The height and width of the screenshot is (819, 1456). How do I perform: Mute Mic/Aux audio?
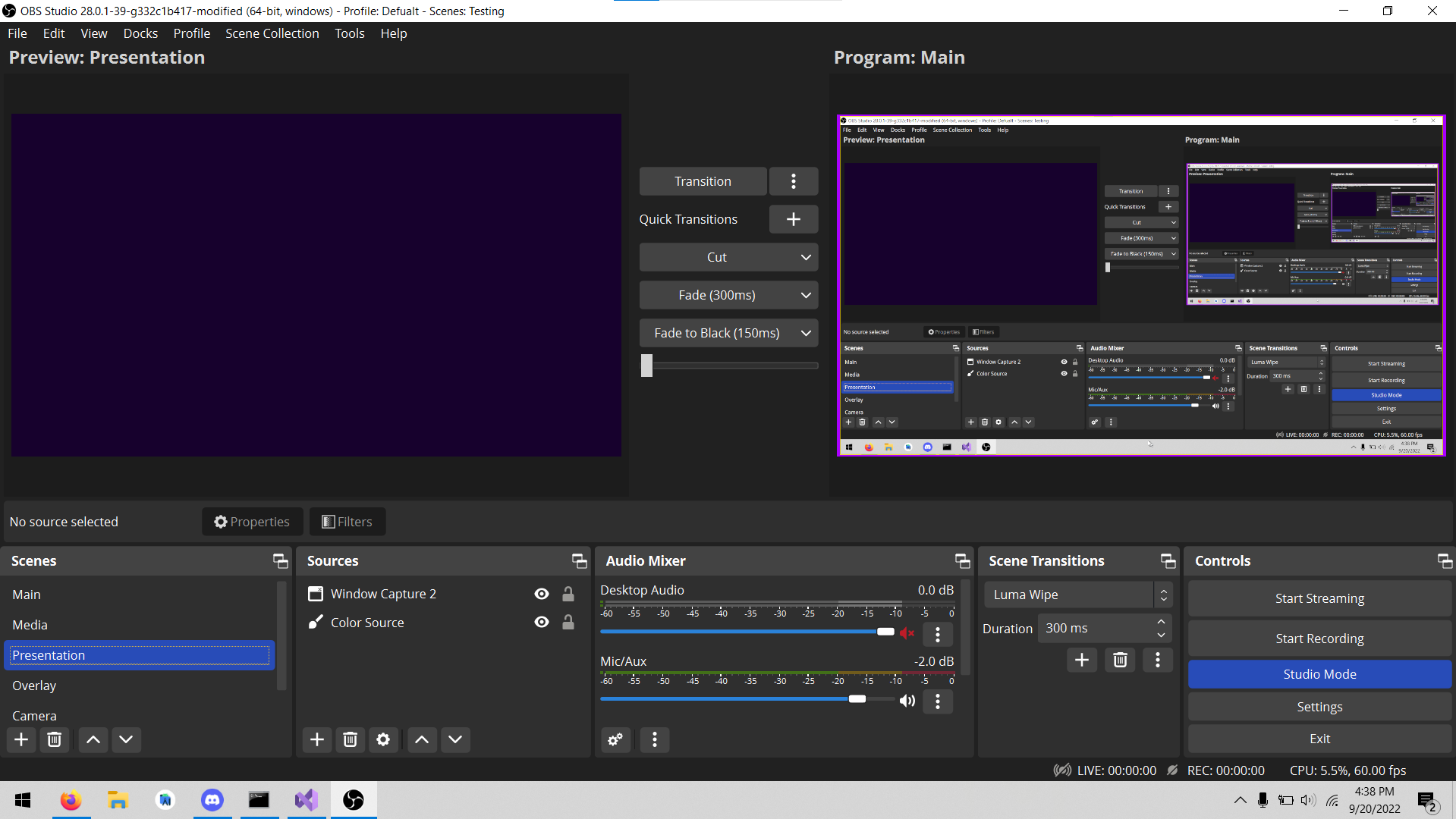tap(907, 701)
